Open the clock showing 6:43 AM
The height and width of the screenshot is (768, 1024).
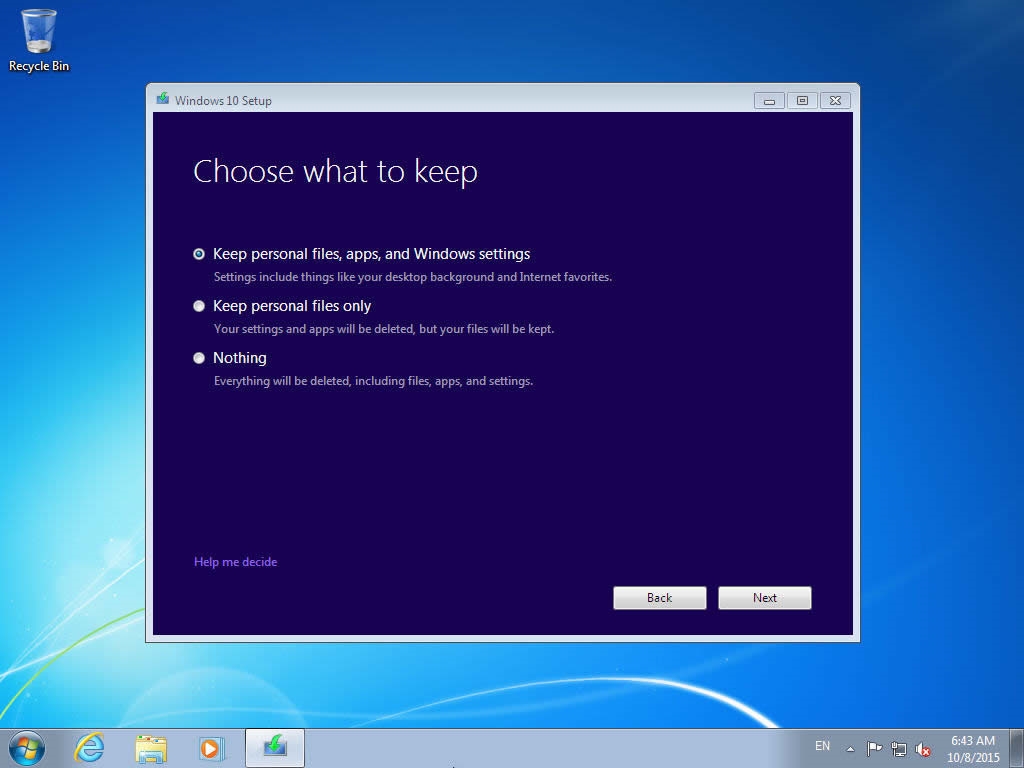973,749
